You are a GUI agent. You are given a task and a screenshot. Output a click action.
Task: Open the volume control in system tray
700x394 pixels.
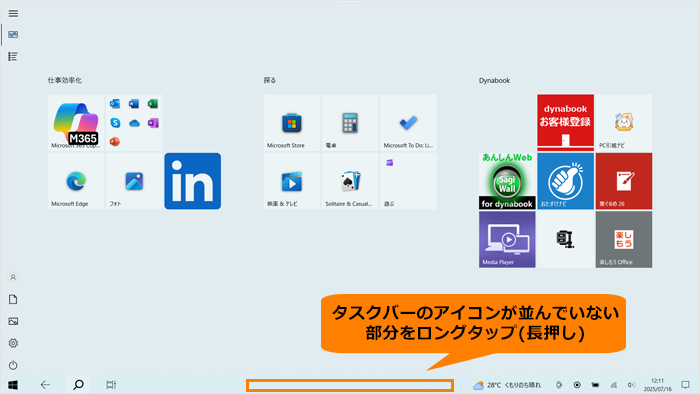tap(631, 385)
